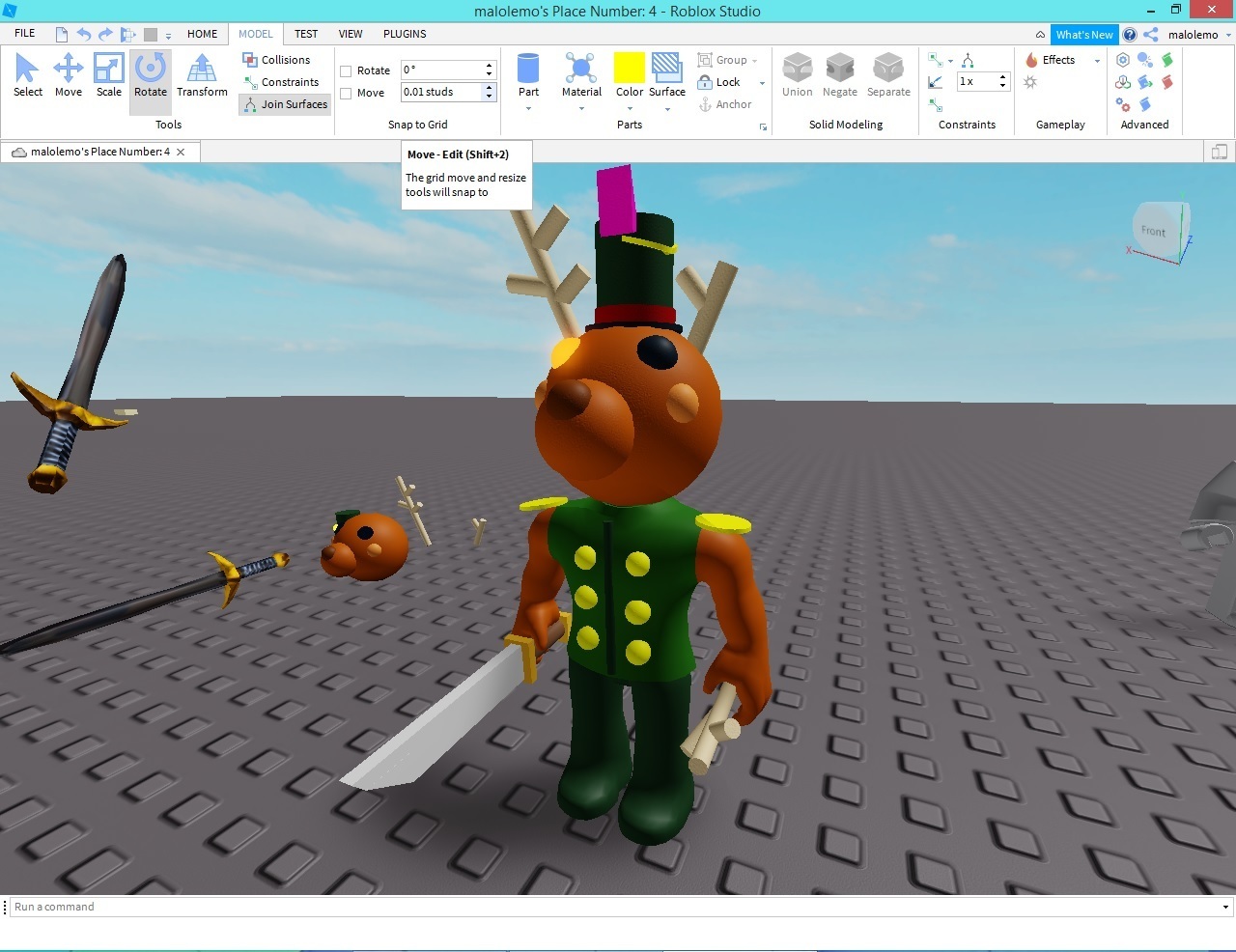Toggle Constraints option in Tools

point(280,82)
